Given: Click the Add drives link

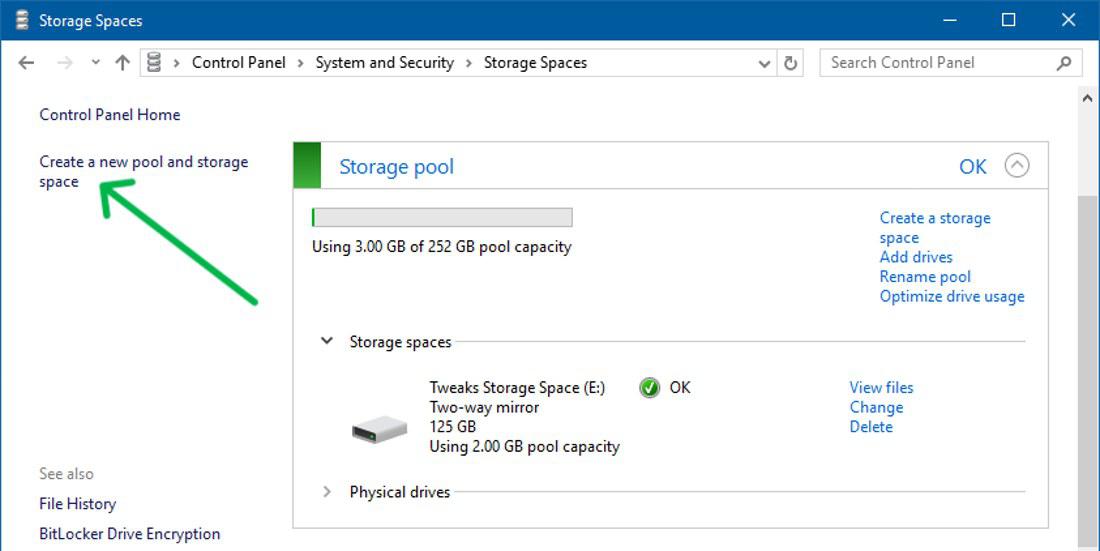Looking at the screenshot, I should pos(916,257).
